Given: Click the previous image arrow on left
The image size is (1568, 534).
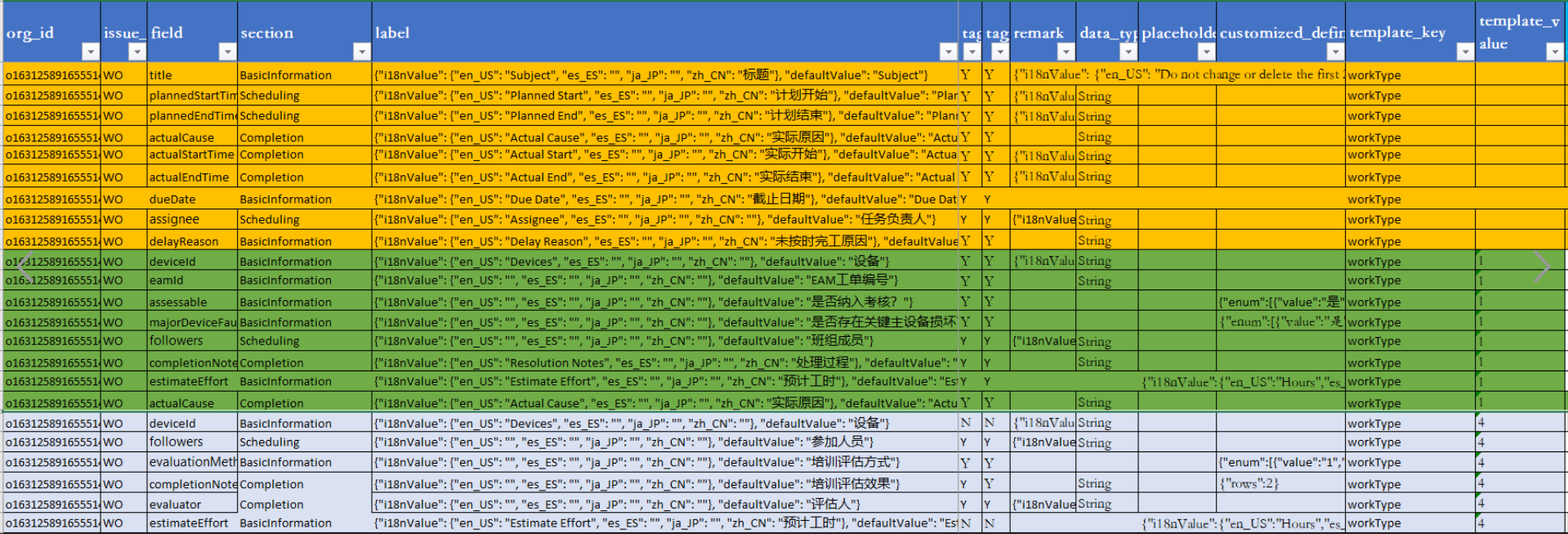Looking at the screenshot, I should click(x=25, y=267).
